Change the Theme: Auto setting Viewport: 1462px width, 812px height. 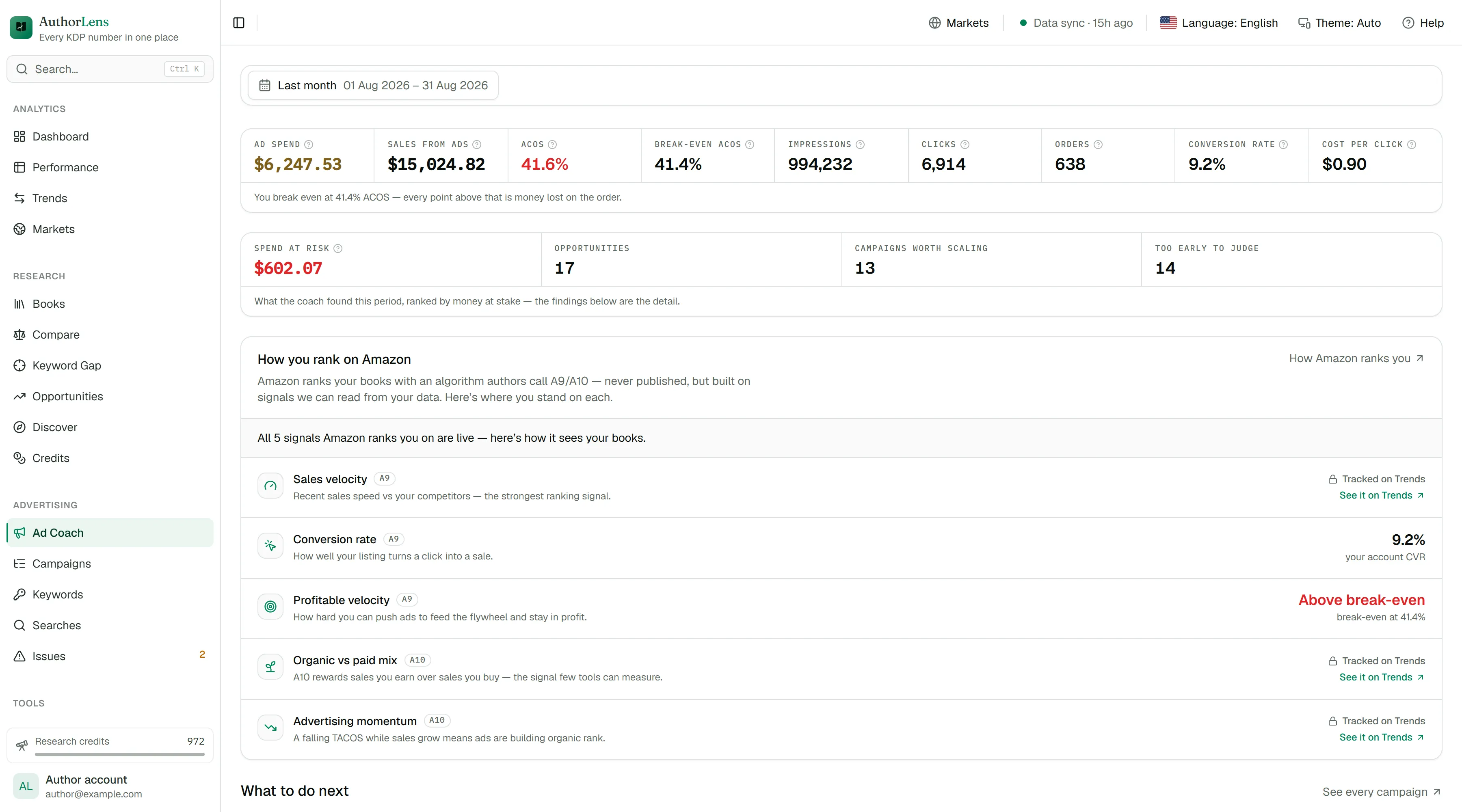point(1339,23)
